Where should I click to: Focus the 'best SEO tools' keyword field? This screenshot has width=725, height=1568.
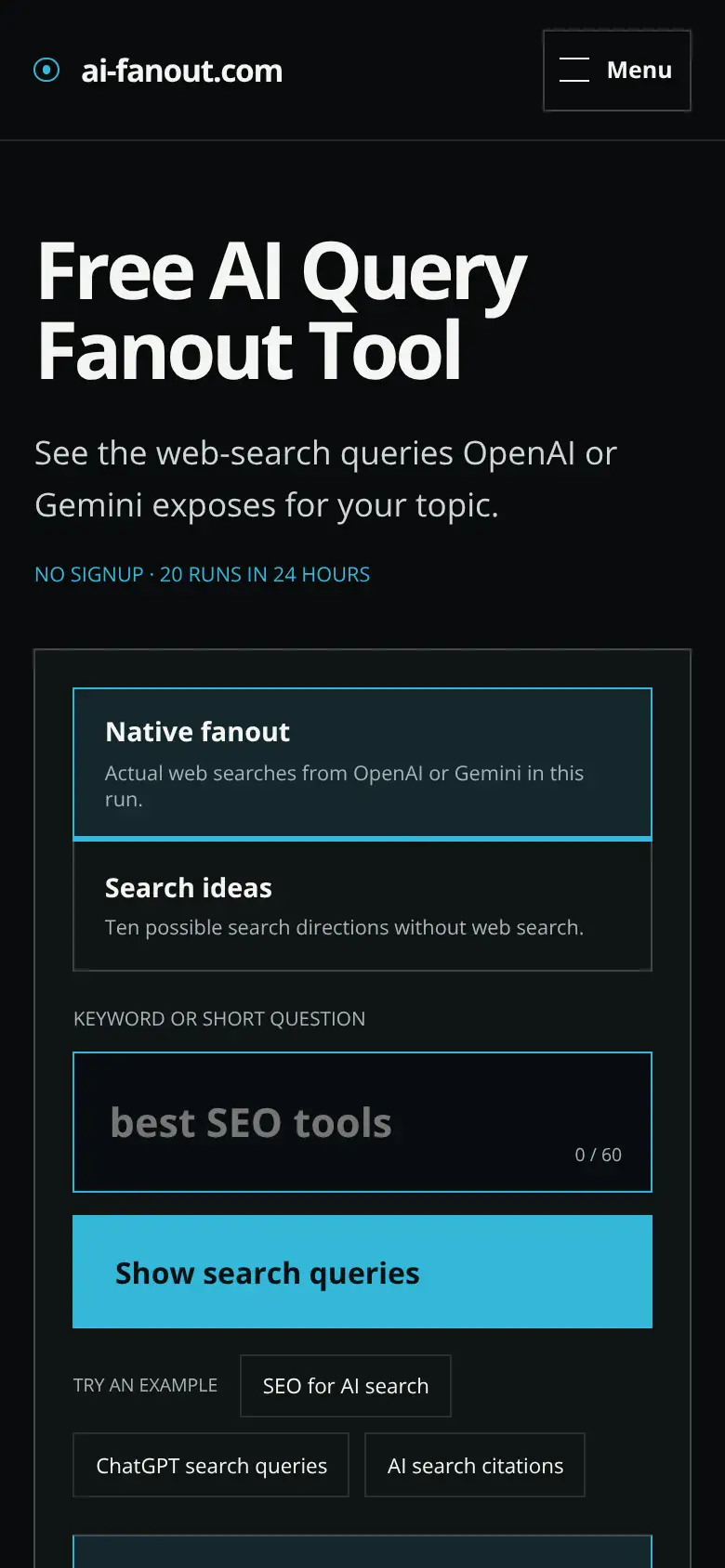pyautogui.click(x=362, y=1122)
